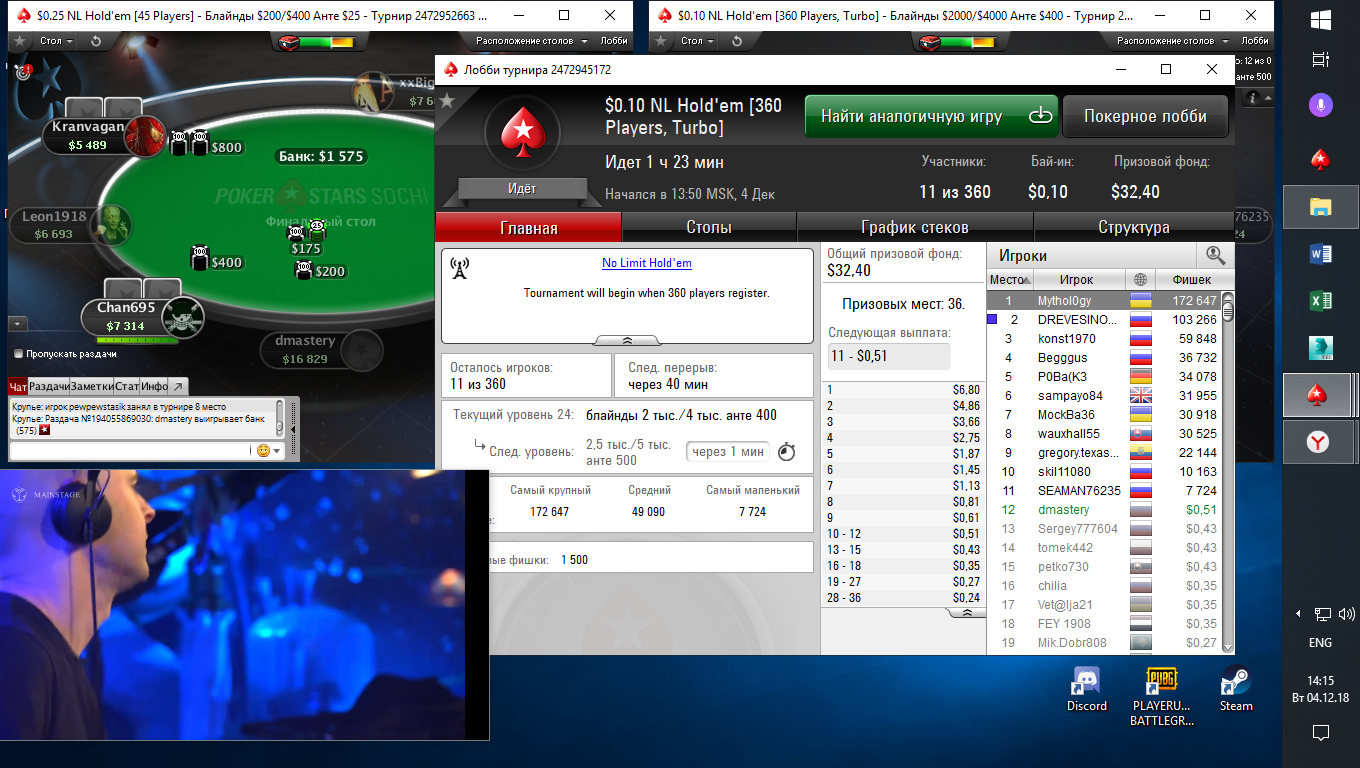1360x768 pixels.
Task: Click the target alert icon at the table corner
Action: coord(23,72)
